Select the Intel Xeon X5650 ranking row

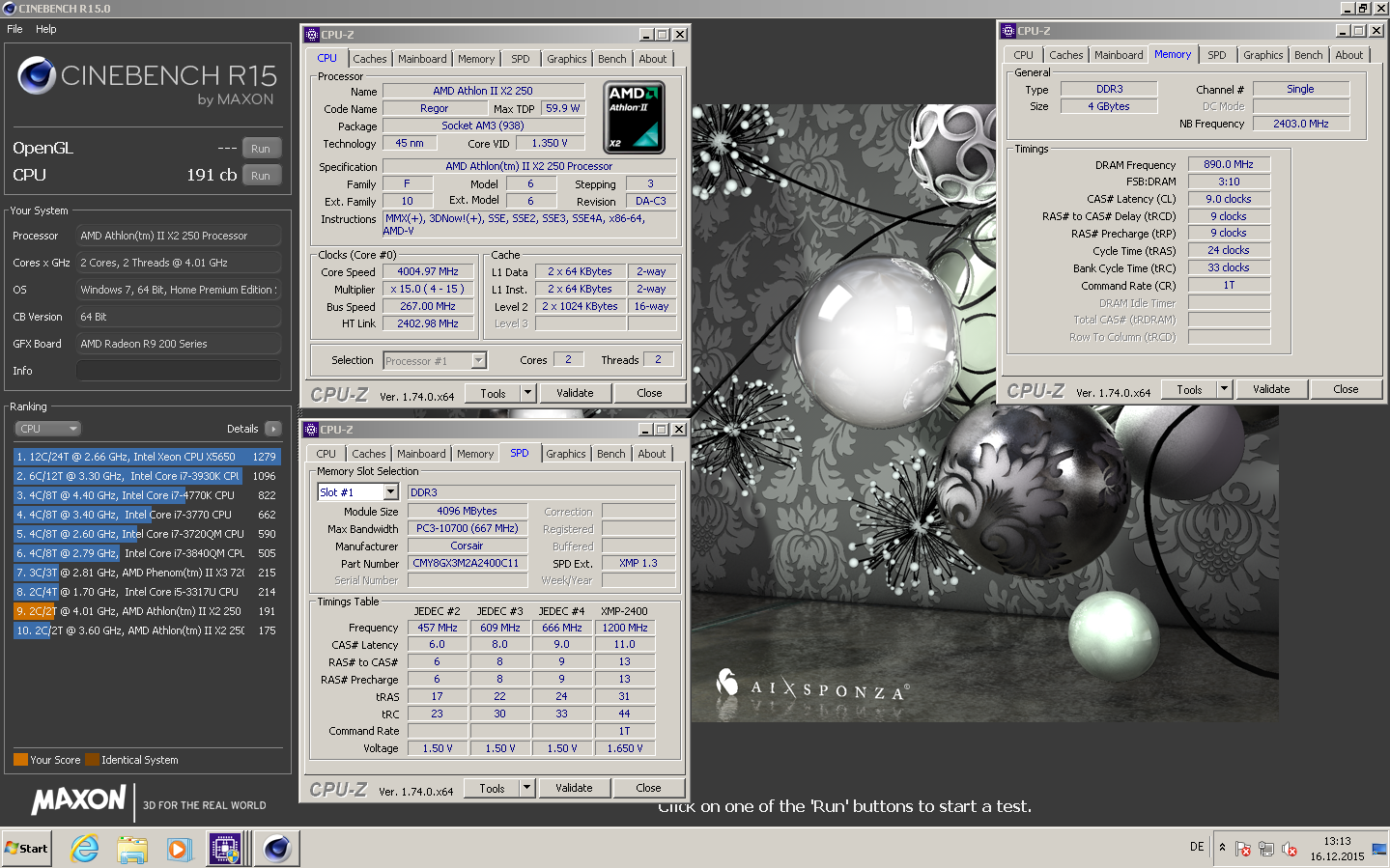pos(147,457)
